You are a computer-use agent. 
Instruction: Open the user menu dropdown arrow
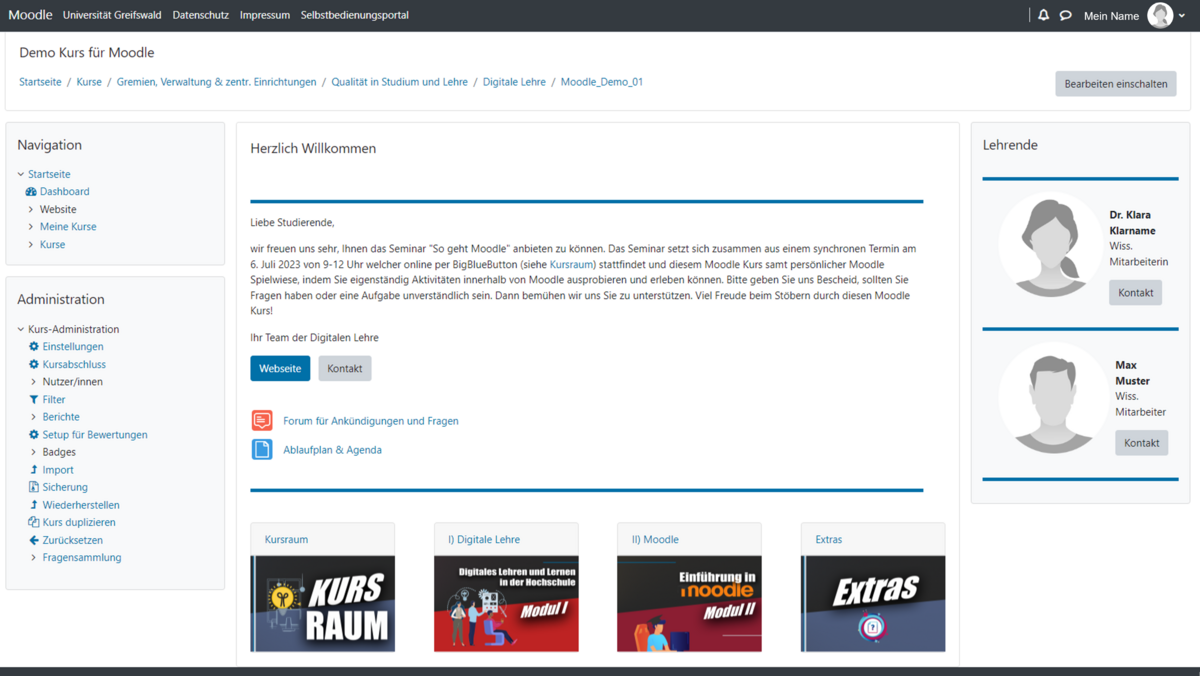coord(1183,16)
